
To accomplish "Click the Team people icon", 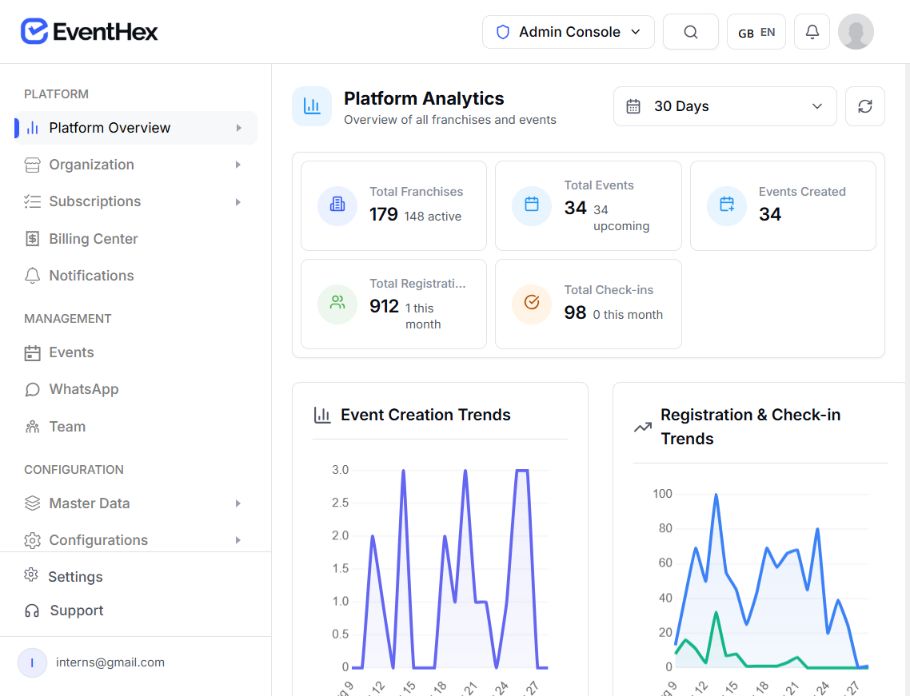I will 32,427.
